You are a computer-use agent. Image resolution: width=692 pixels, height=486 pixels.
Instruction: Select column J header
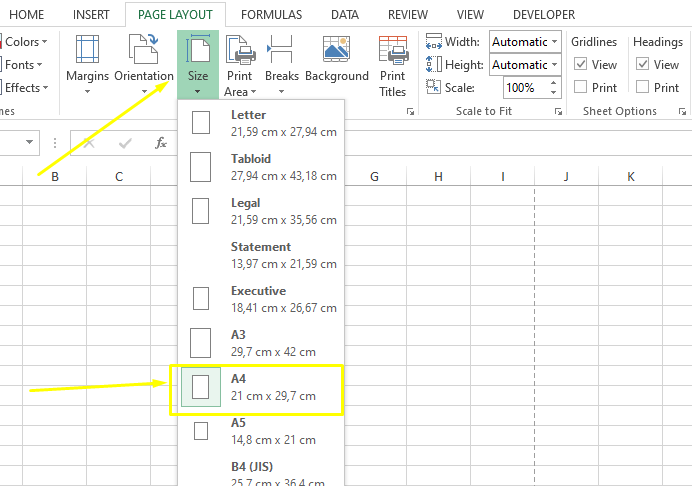click(x=566, y=177)
